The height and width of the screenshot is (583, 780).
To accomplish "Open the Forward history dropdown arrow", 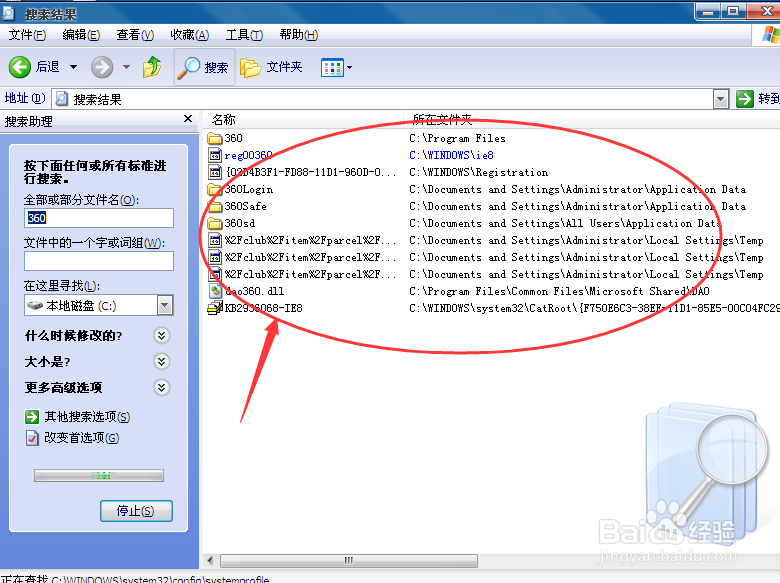I will (x=126, y=67).
